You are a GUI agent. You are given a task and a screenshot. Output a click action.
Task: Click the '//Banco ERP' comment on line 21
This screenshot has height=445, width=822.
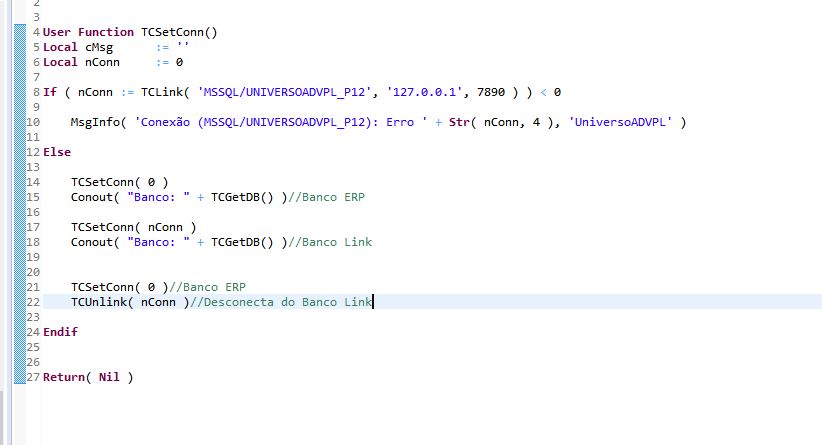[207, 287]
